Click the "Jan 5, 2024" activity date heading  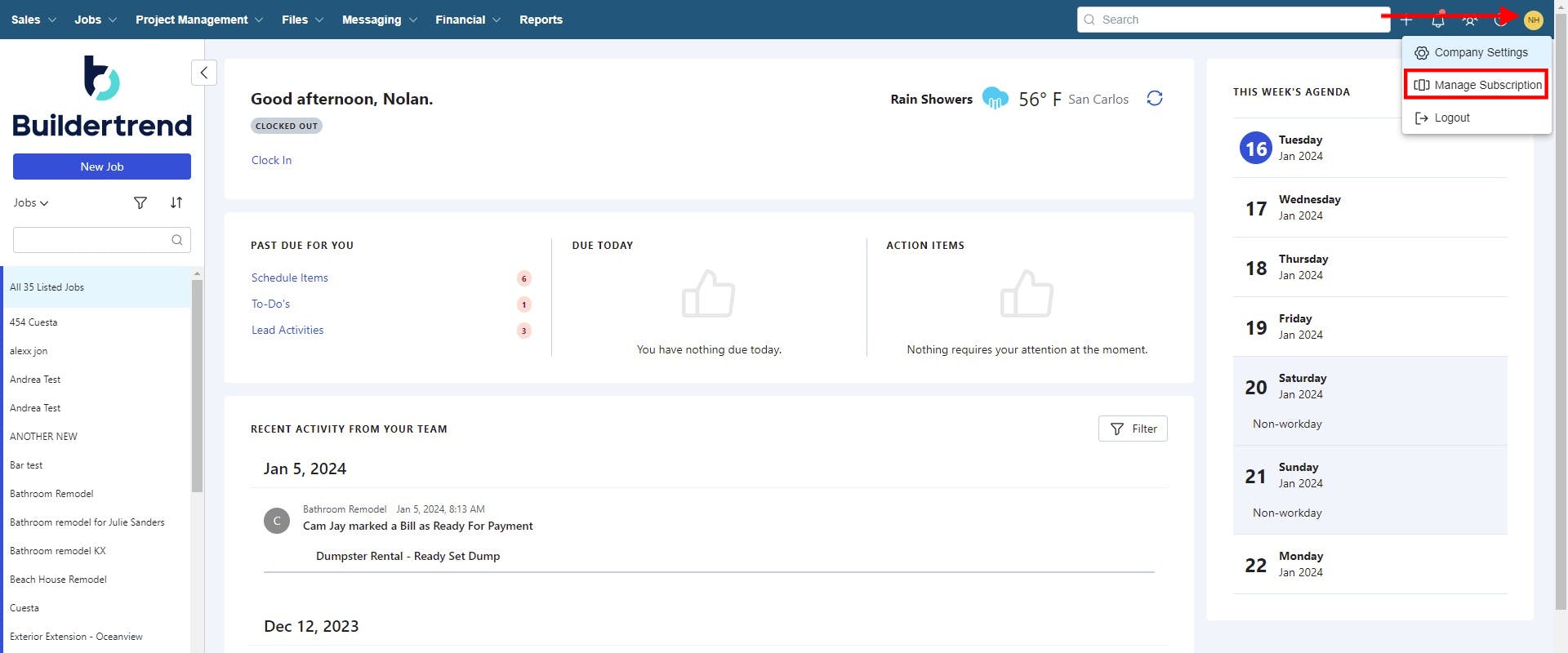pos(305,469)
